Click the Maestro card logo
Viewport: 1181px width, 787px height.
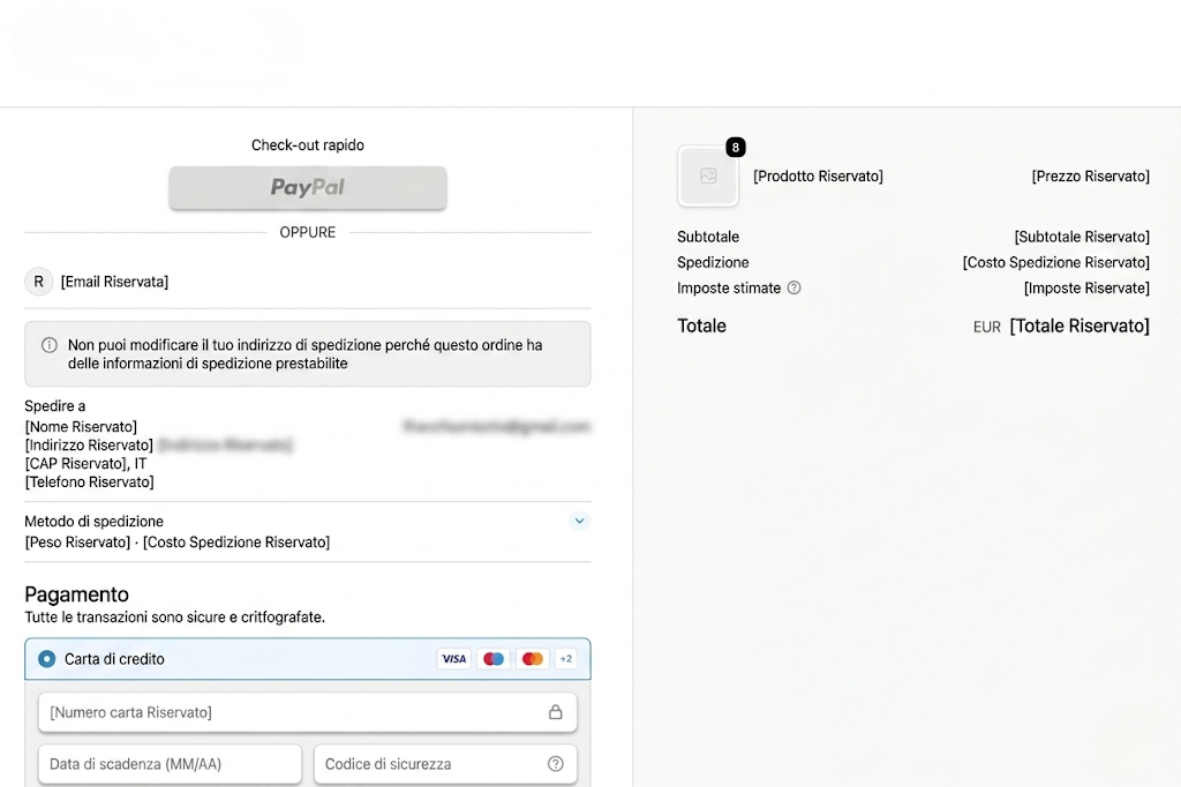(493, 659)
